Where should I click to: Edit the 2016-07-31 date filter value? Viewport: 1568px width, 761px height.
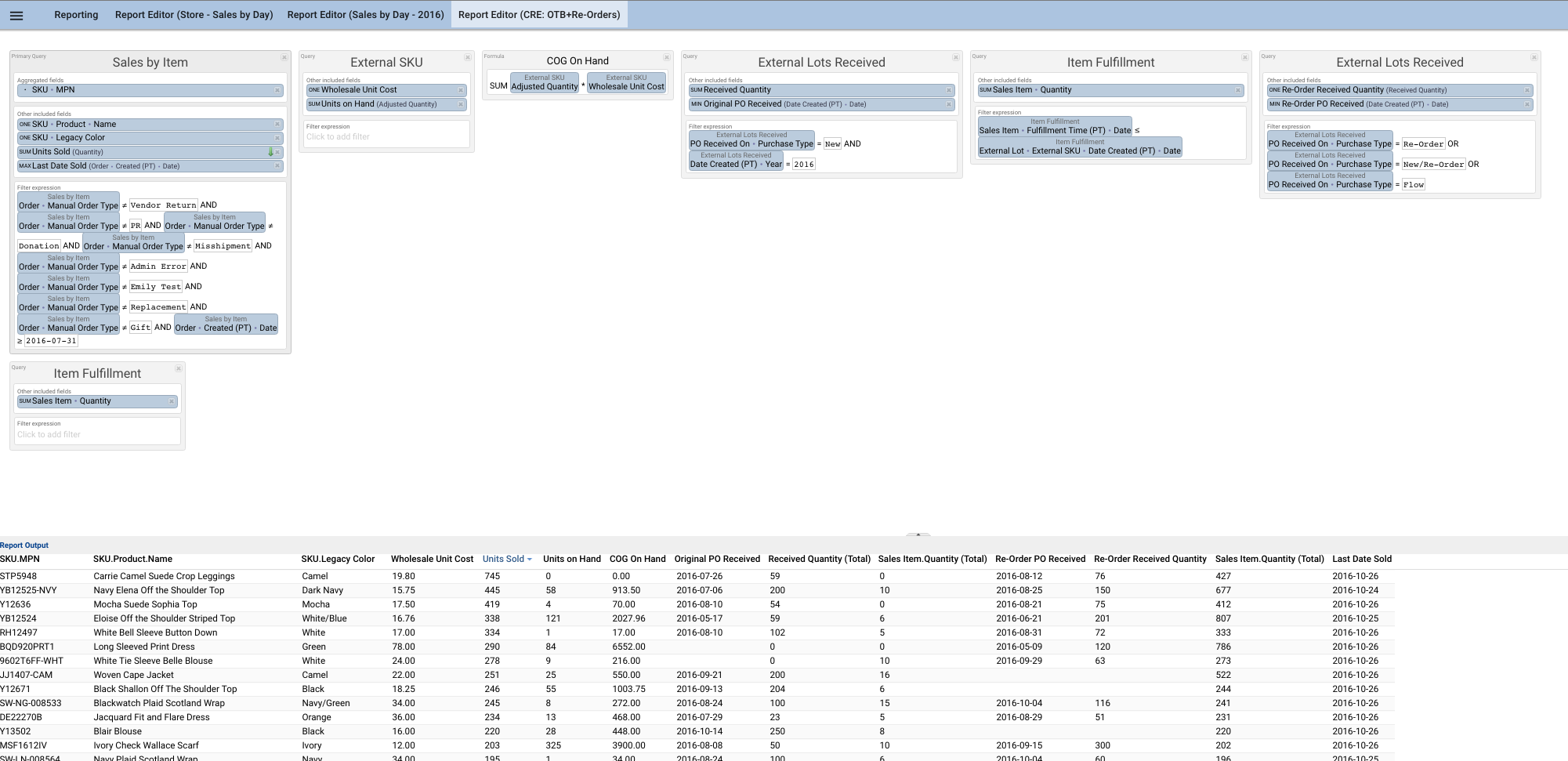(51, 341)
